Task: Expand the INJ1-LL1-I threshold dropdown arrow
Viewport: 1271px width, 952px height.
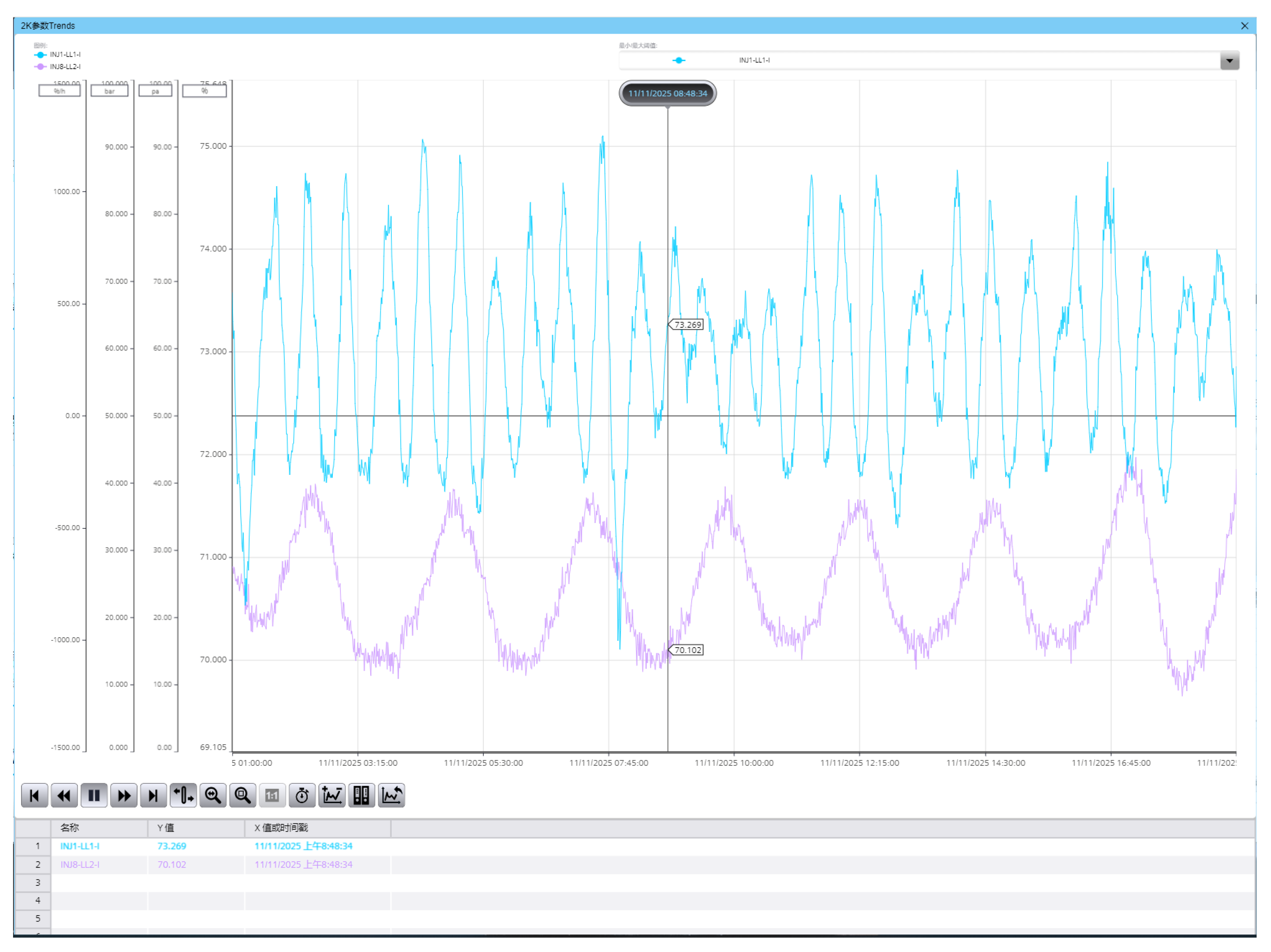Action: coord(1229,60)
